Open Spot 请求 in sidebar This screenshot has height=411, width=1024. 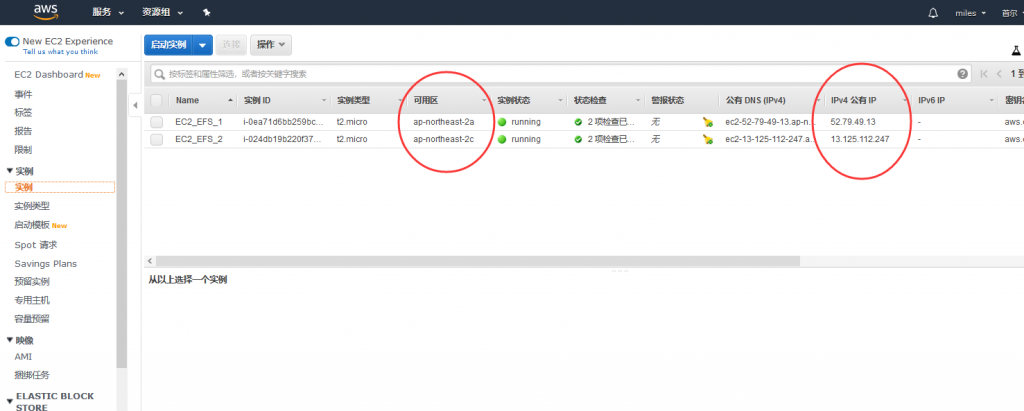pyautogui.click(x=36, y=245)
